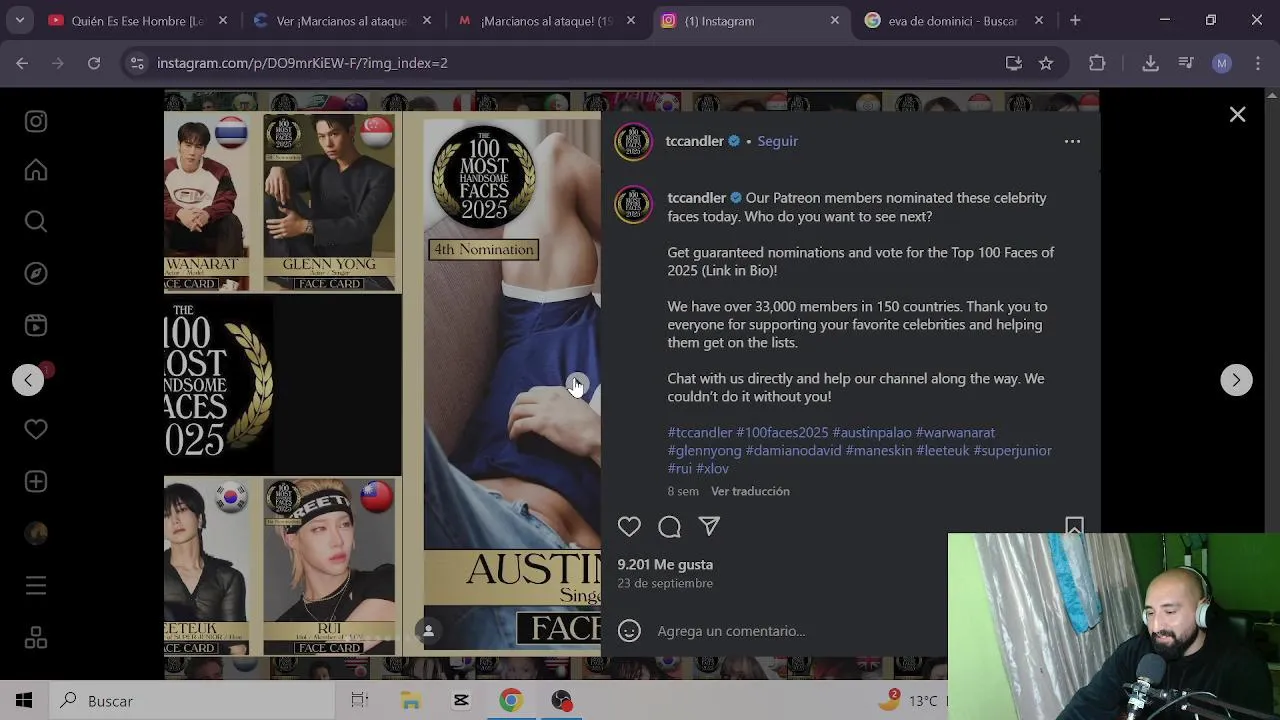Viewport: 1280px width, 720px height.
Task: Follow tccandler with Seguir button
Action: point(777,141)
